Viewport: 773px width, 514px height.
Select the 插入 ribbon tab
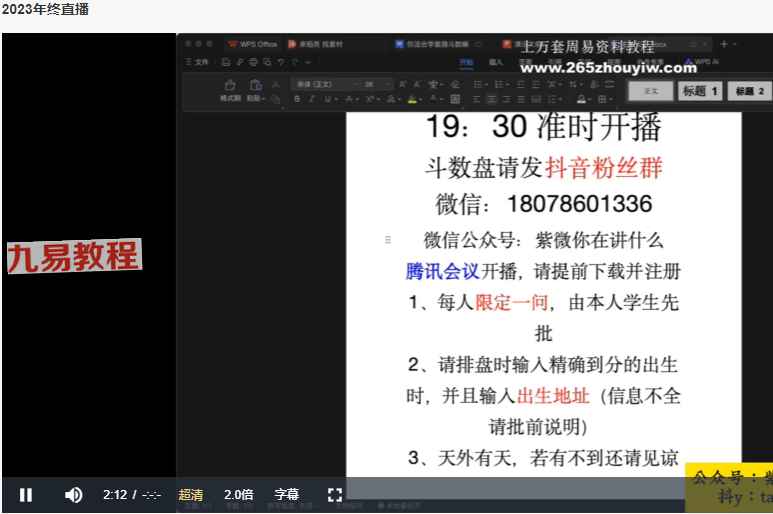496,62
